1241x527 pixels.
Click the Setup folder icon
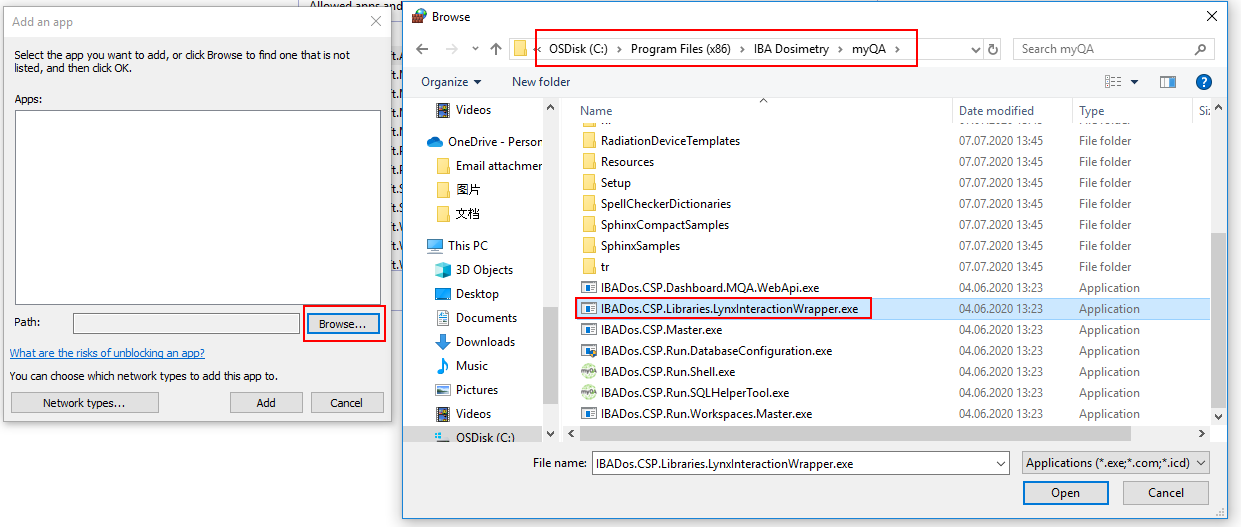pyautogui.click(x=589, y=183)
